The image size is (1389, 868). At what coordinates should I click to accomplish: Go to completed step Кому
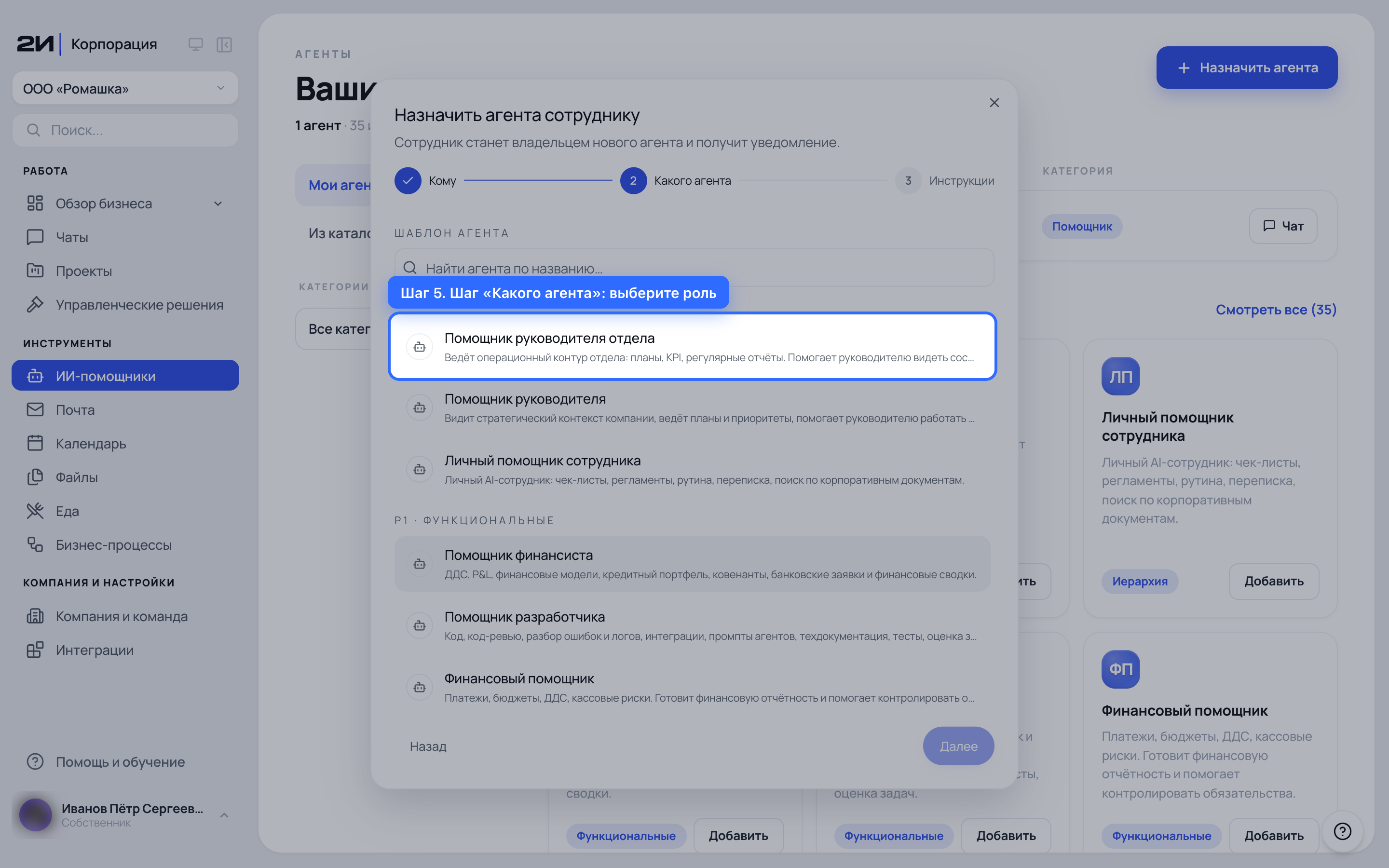coord(425,181)
